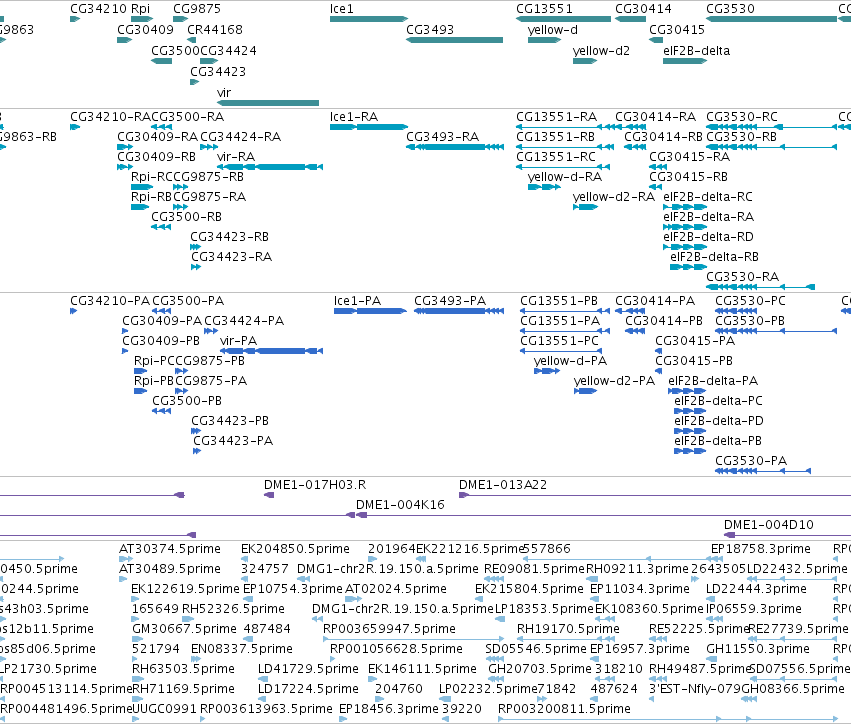
Task: Click the RH52326.5prime EST label
Action: (x=233, y=609)
